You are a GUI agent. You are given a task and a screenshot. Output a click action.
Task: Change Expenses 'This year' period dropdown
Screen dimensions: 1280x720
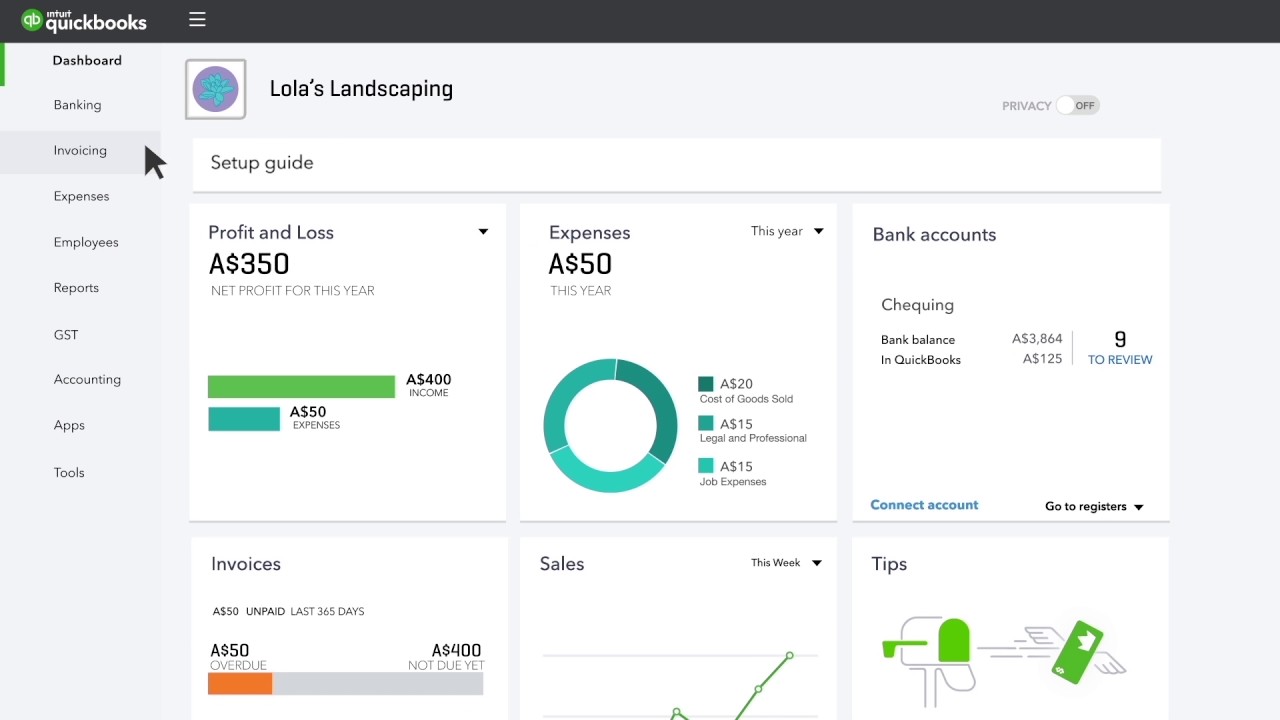787,231
